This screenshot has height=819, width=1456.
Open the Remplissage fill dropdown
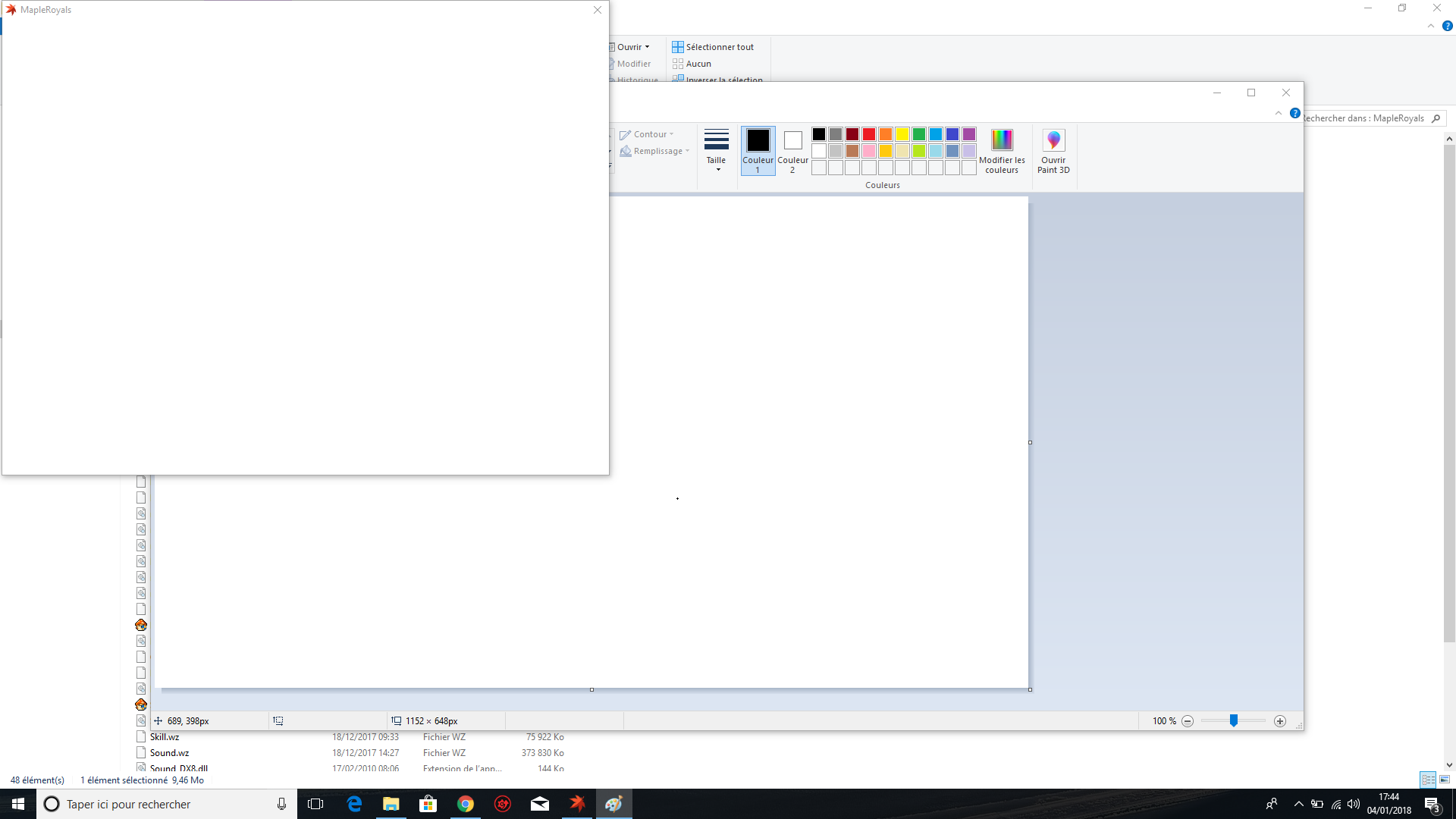(x=655, y=151)
